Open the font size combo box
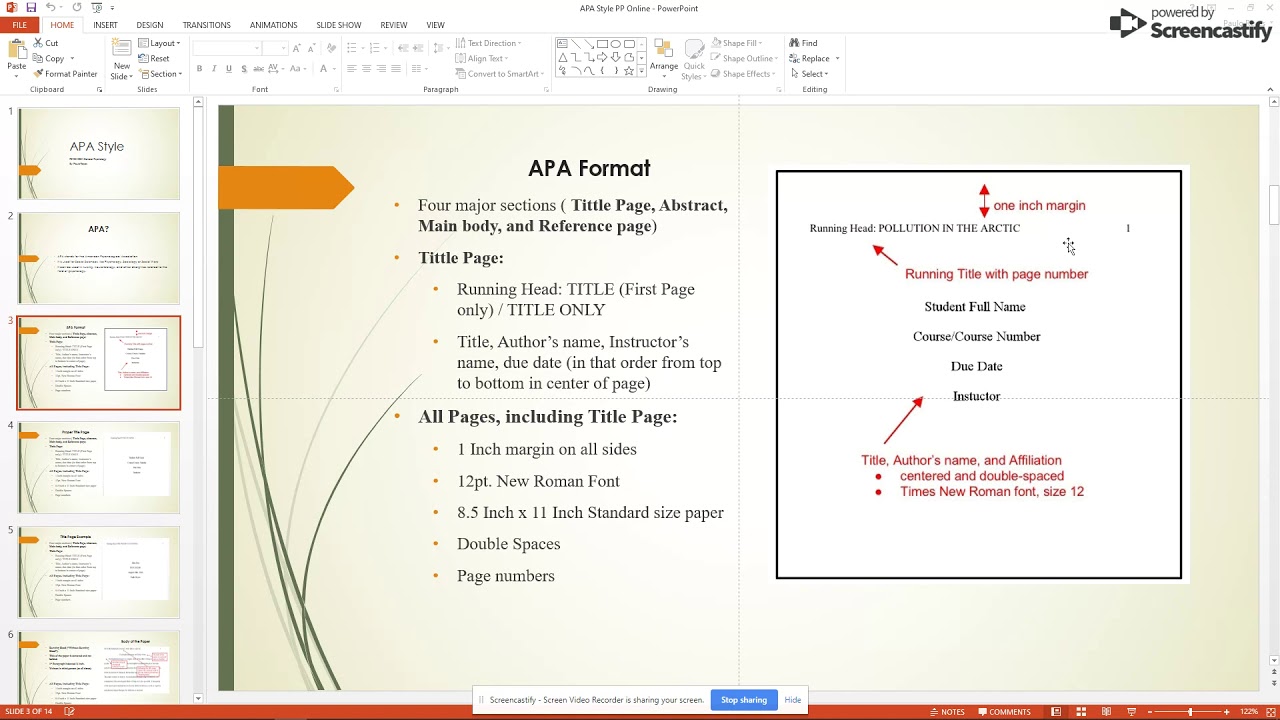Viewport: 1280px width, 720px height. [x=276, y=48]
